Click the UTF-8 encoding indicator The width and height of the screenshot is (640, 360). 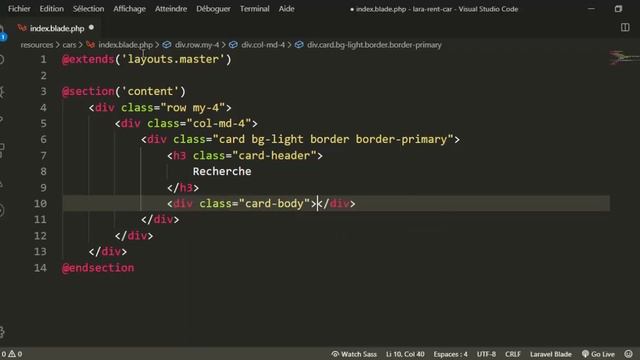click(486, 354)
